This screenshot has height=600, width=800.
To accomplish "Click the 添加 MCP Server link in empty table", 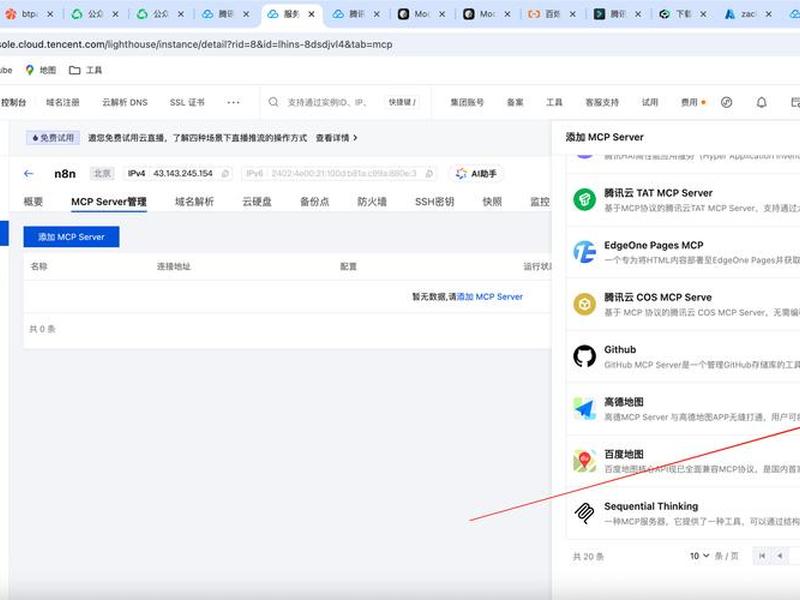I will pyautogui.click(x=490, y=296).
